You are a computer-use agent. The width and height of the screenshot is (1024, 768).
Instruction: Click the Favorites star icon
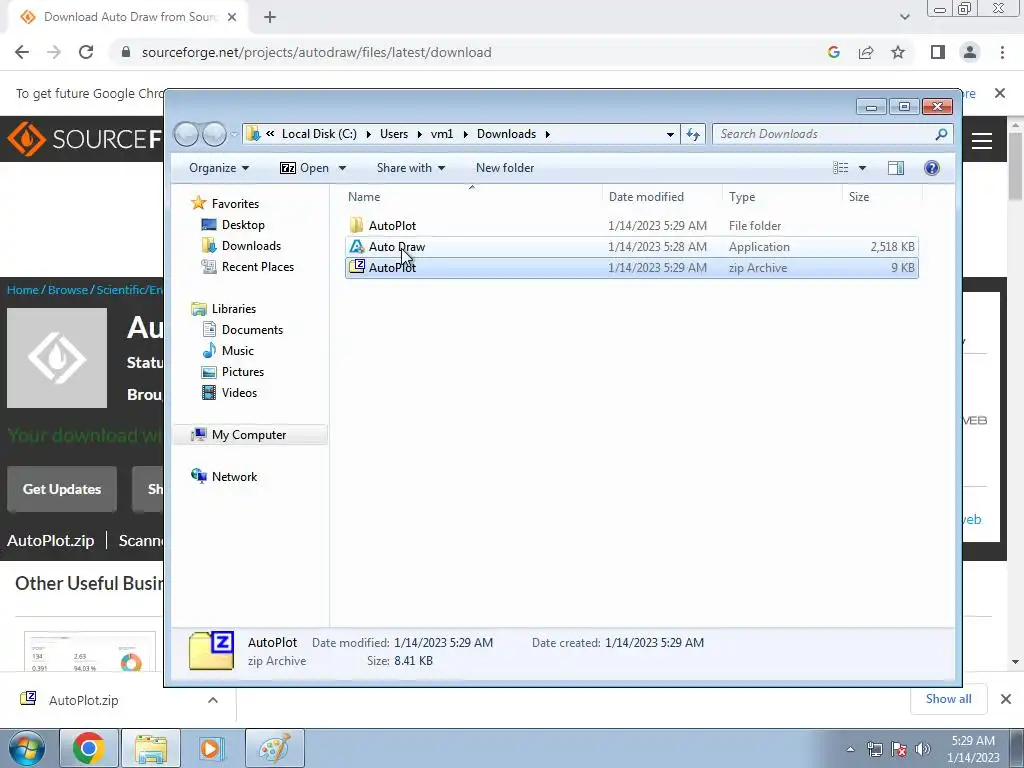click(x=199, y=203)
